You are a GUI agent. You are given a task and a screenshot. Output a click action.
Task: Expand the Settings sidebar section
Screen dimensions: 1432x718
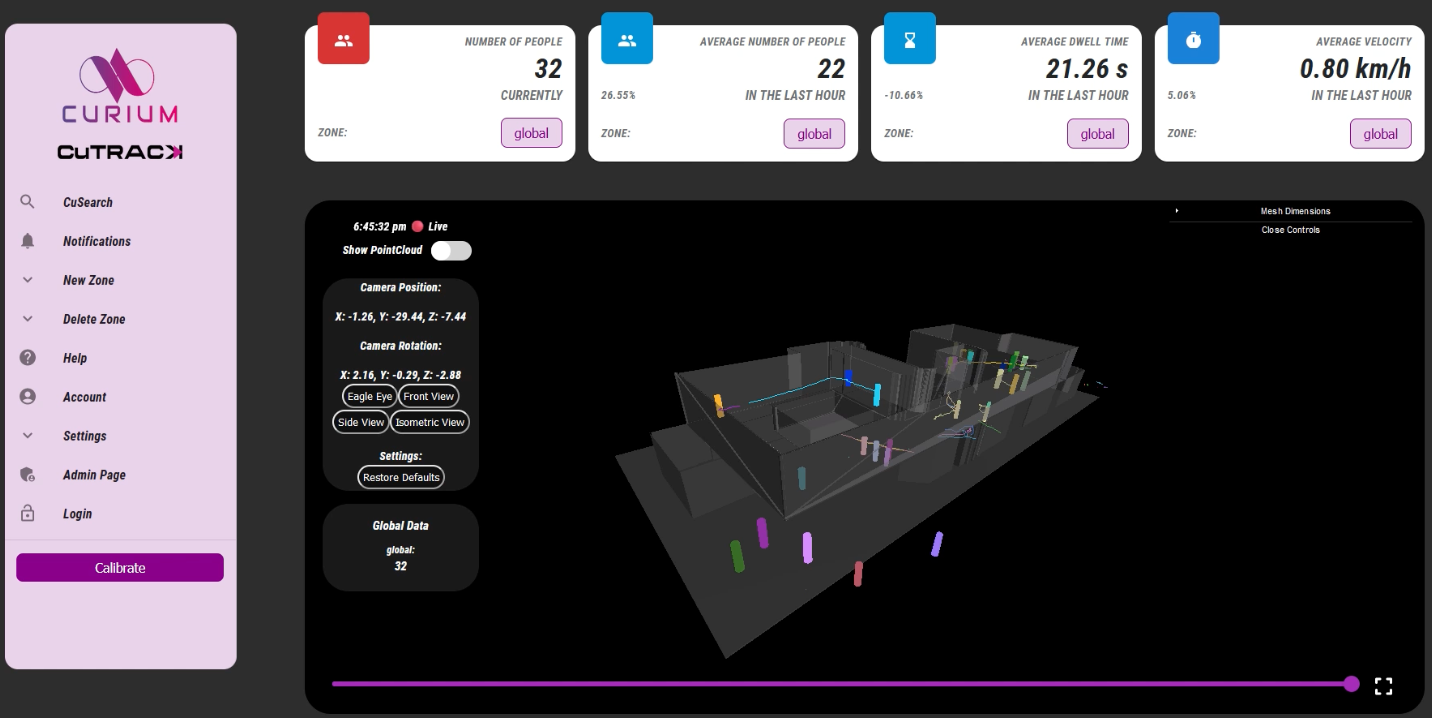pyautogui.click(x=28, y=436)
